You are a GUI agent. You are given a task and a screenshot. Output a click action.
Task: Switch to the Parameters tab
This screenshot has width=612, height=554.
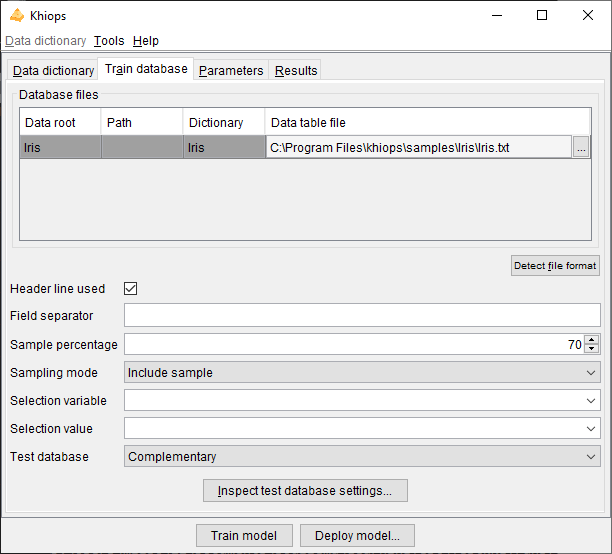(x=231, y=71)
